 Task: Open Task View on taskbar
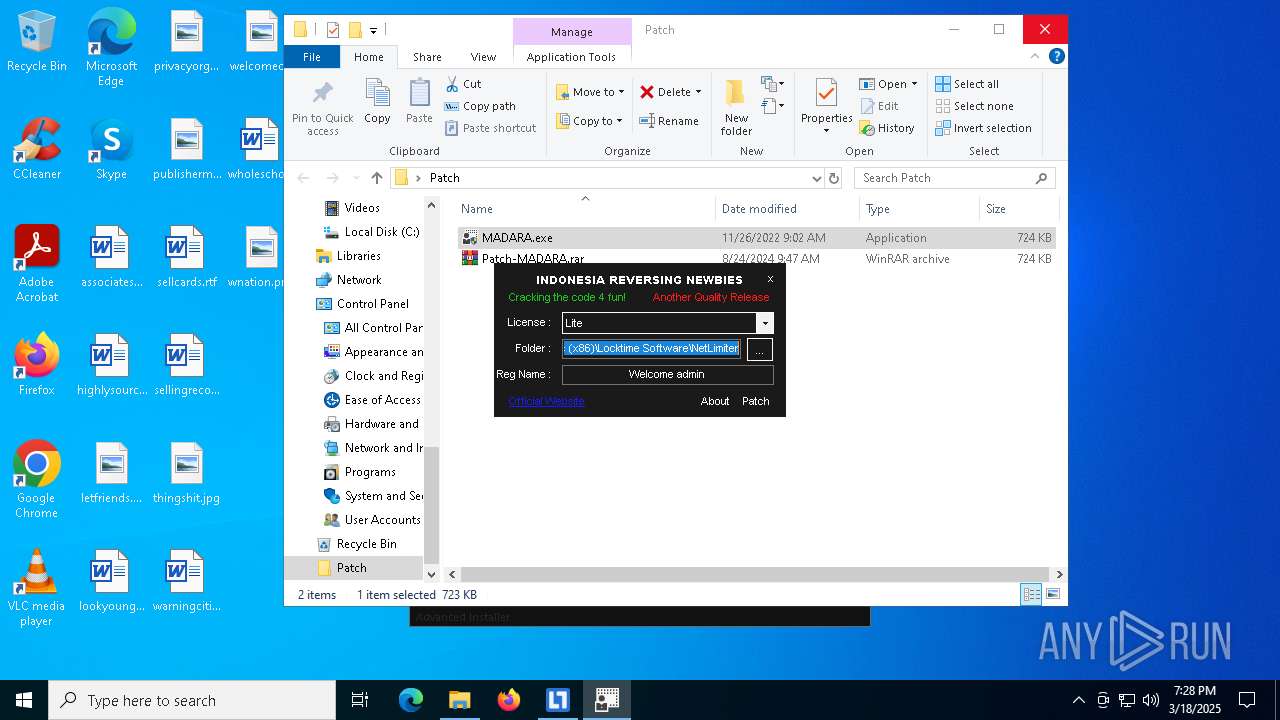point(360,700)
